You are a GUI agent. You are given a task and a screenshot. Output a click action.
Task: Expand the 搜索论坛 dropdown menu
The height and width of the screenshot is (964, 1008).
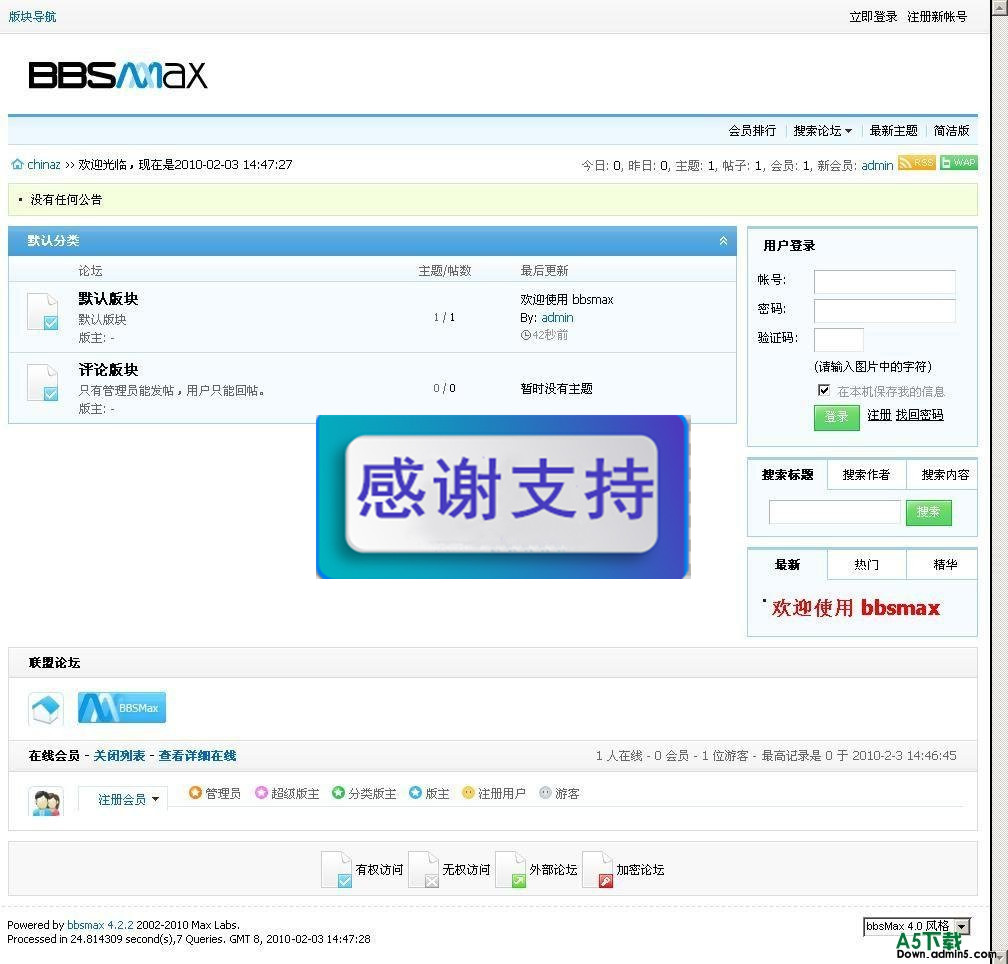822,130
